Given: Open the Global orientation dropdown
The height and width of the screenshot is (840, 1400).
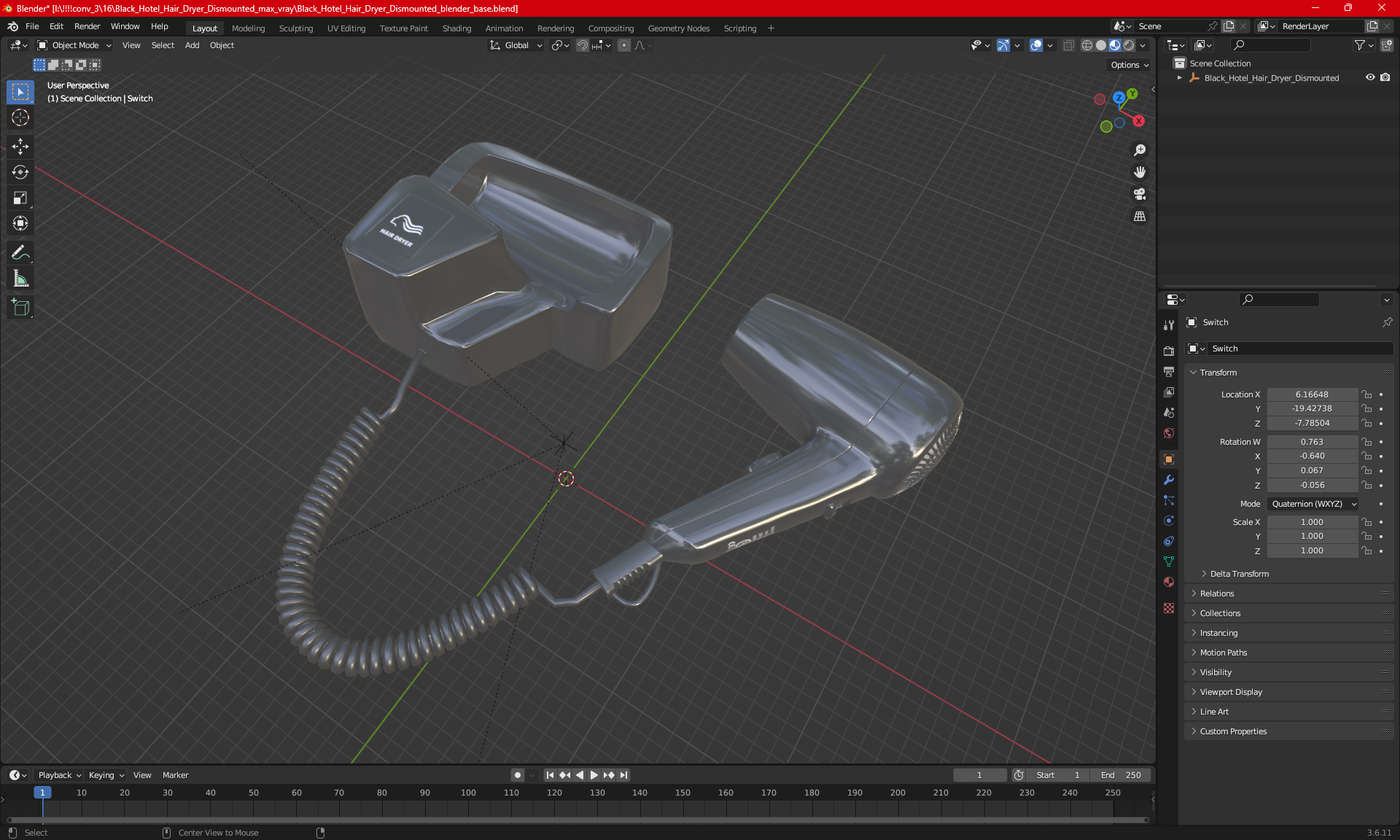Looking at the screenshot, I should (516, 45).
